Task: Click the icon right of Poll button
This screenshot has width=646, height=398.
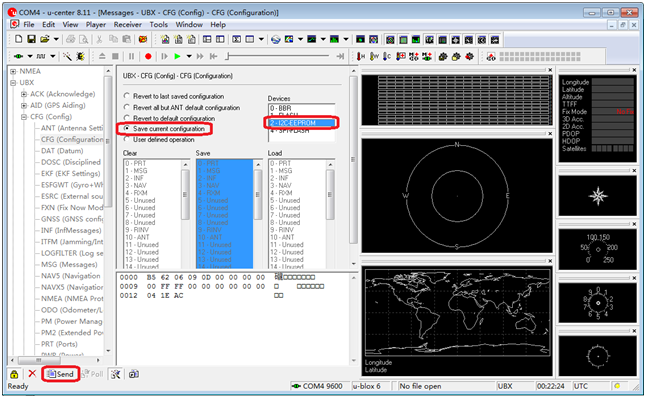Action: point(116,374)
